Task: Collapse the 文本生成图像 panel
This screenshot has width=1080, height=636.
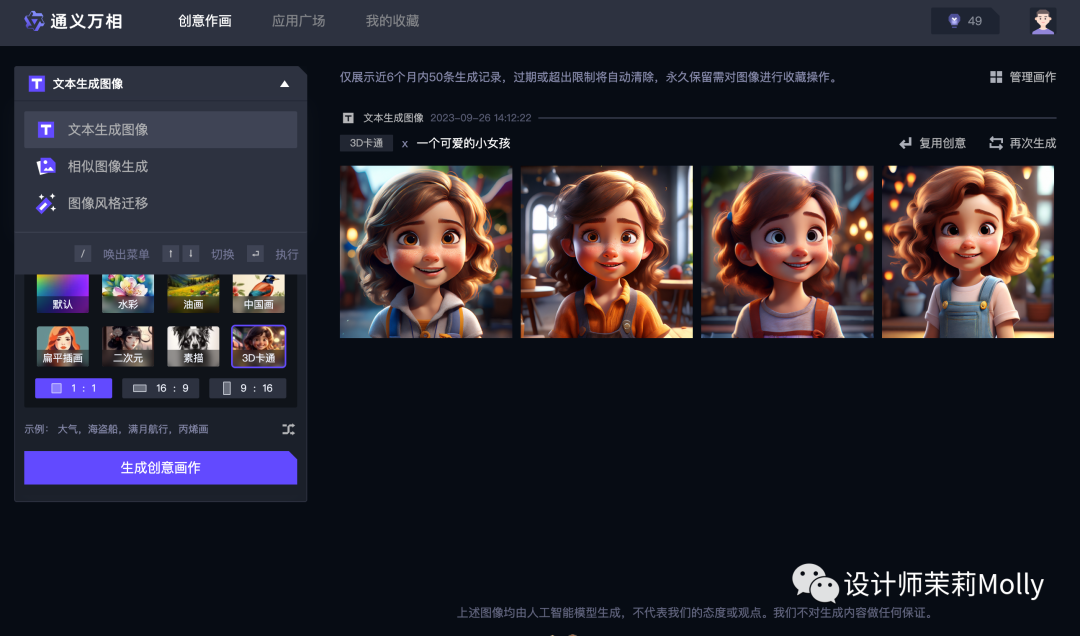Action: coord(285,83)
